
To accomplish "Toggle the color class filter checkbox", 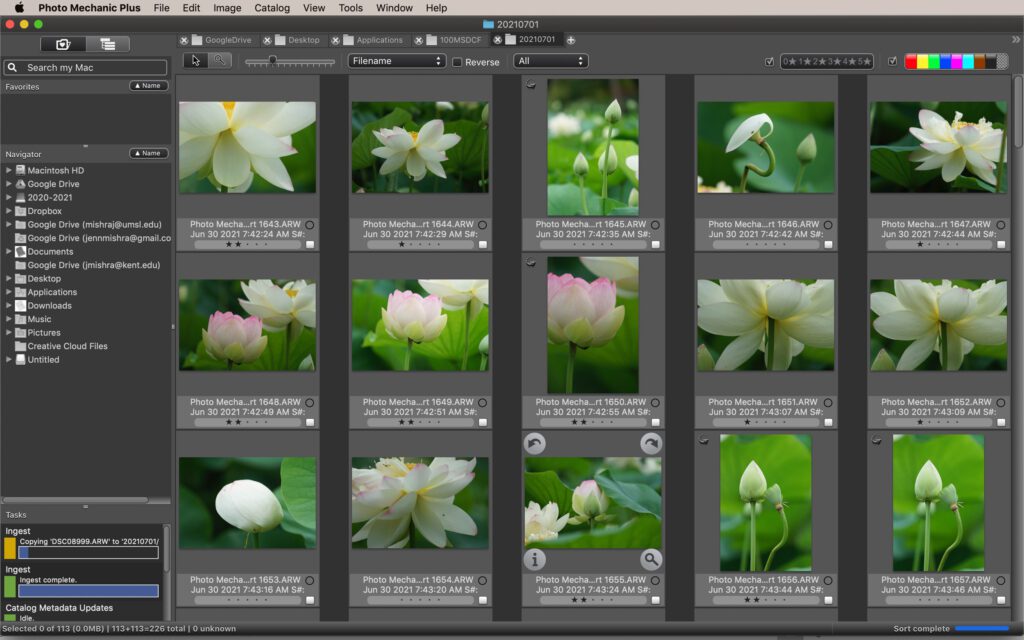I will 893,62.
